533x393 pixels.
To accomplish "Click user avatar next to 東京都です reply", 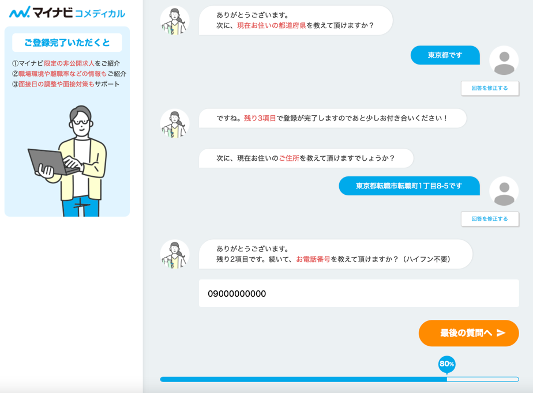I will (504, 61).
